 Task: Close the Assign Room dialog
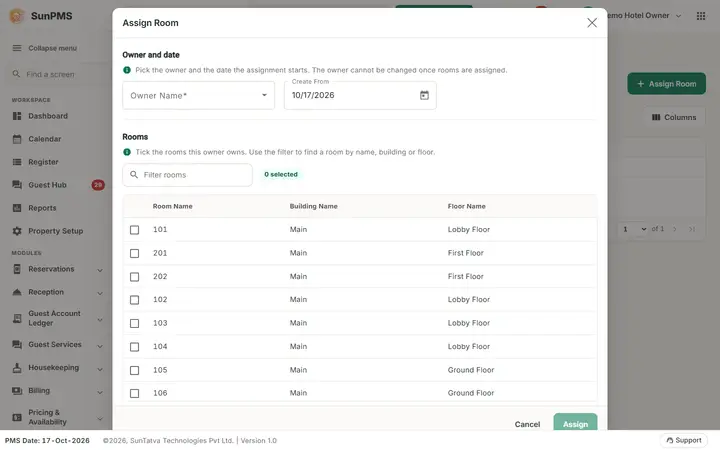592,23
